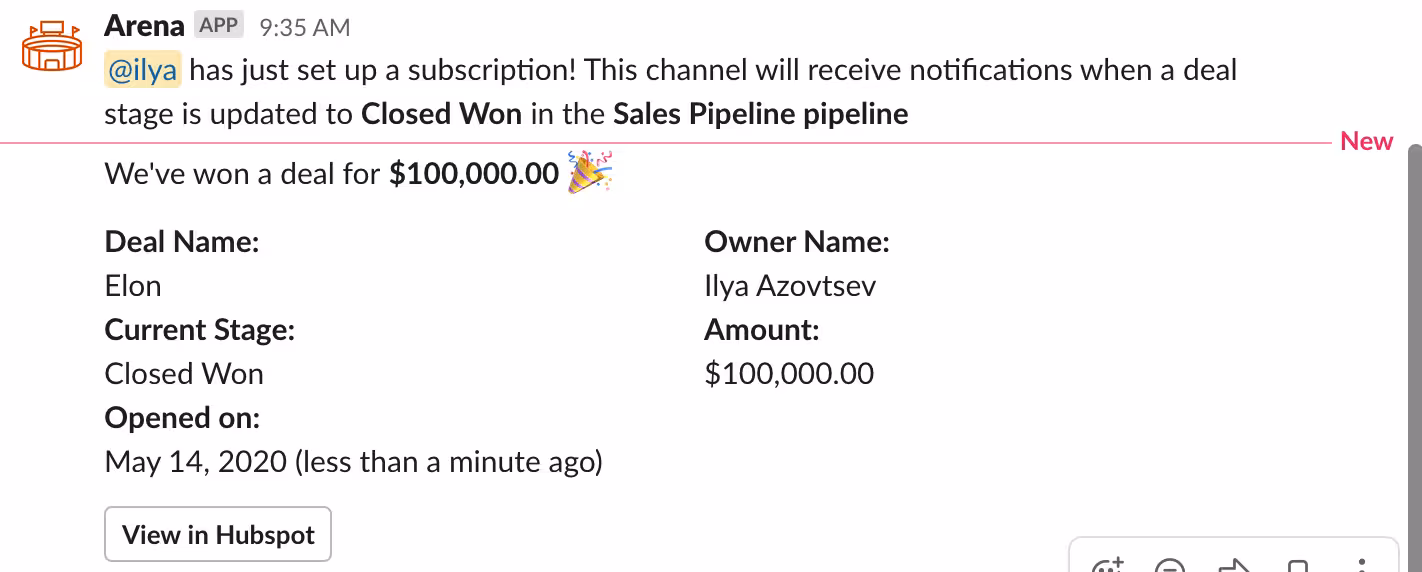Click the red New messages divider label
The image size is (1422, 572).
pyautogui.click(x=1366, y=141)
